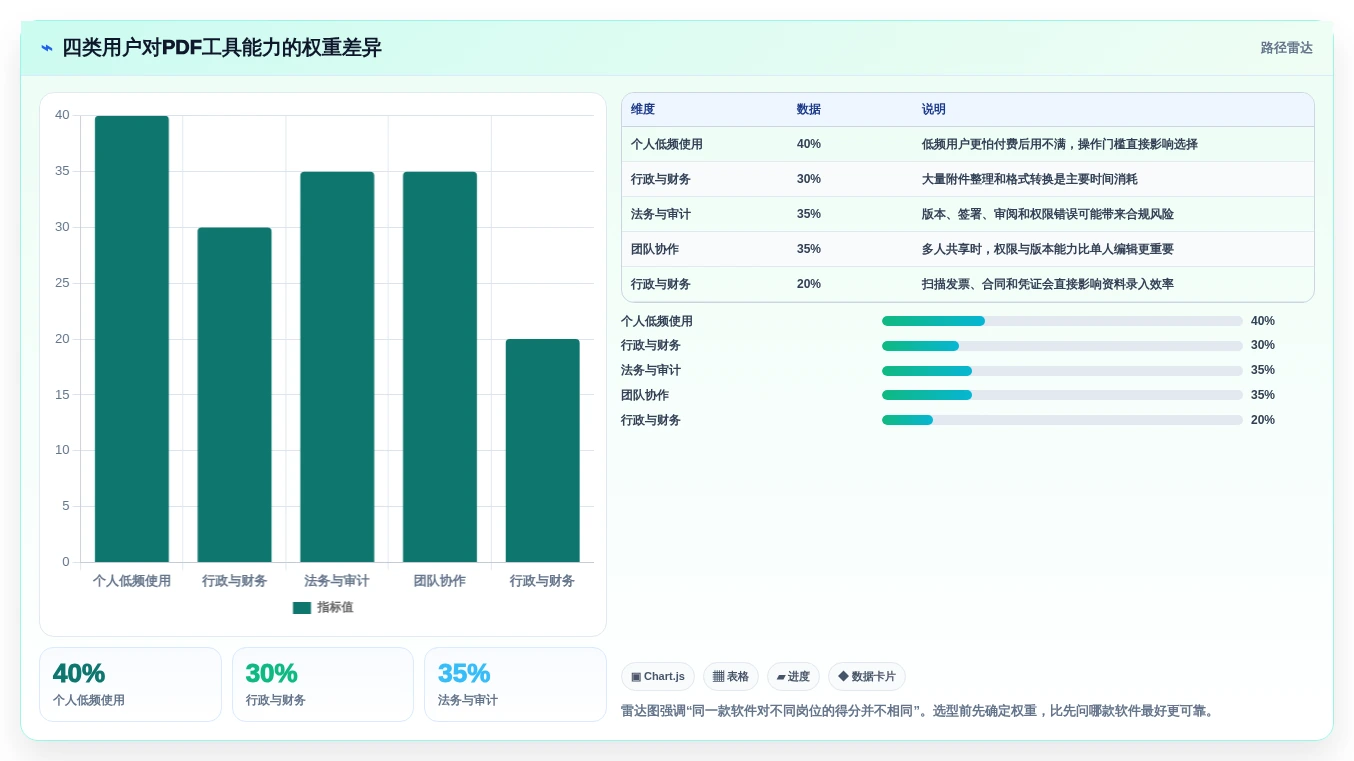Click the 行政与财务 progress bar at 30%
The width and height of the screenshot is (1354, 761).
pyautogui.click(x=1062, y=345)
